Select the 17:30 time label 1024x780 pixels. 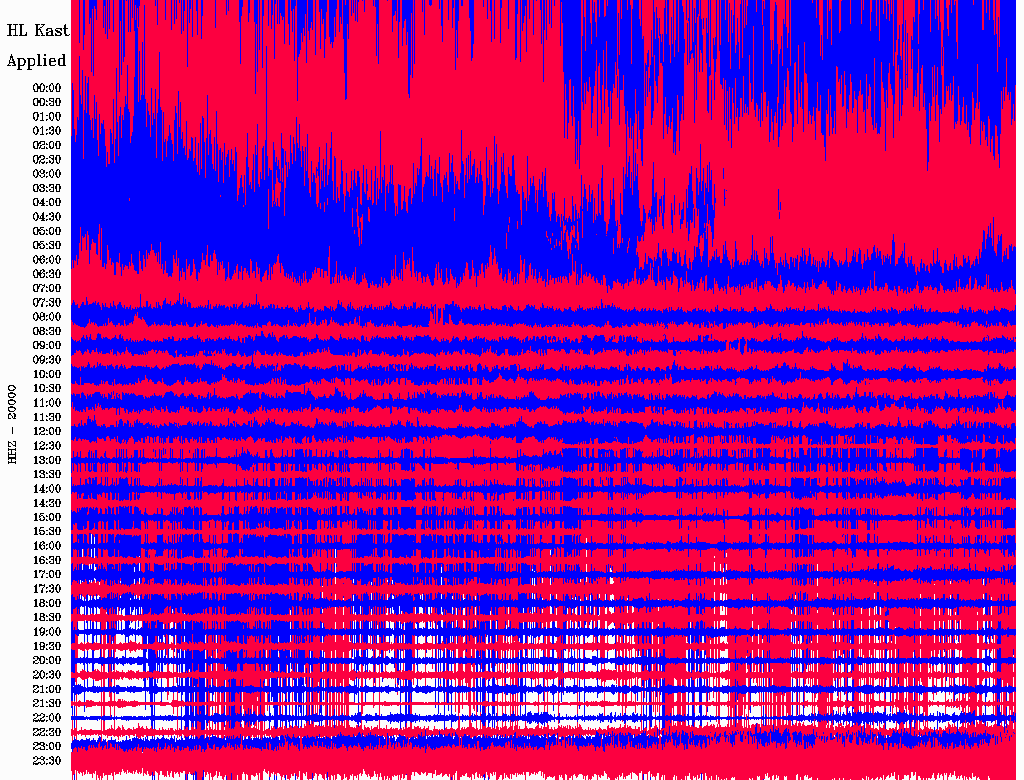click(47, 589)
